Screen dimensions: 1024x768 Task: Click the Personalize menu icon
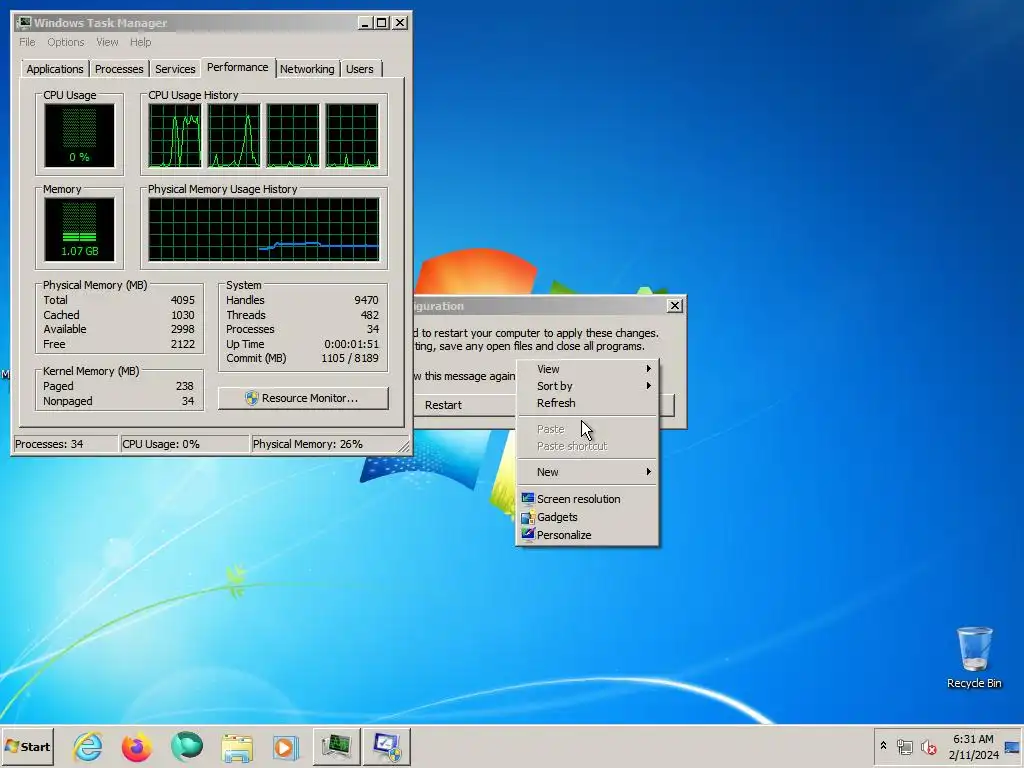[x=528, y=534]
